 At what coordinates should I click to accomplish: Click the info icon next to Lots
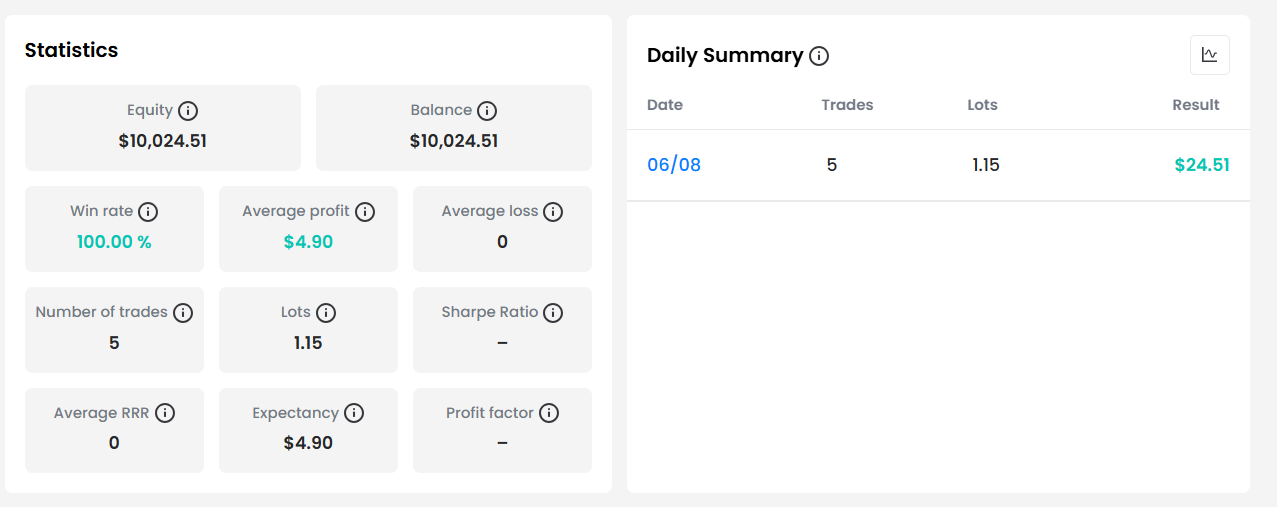coord(326,313)
